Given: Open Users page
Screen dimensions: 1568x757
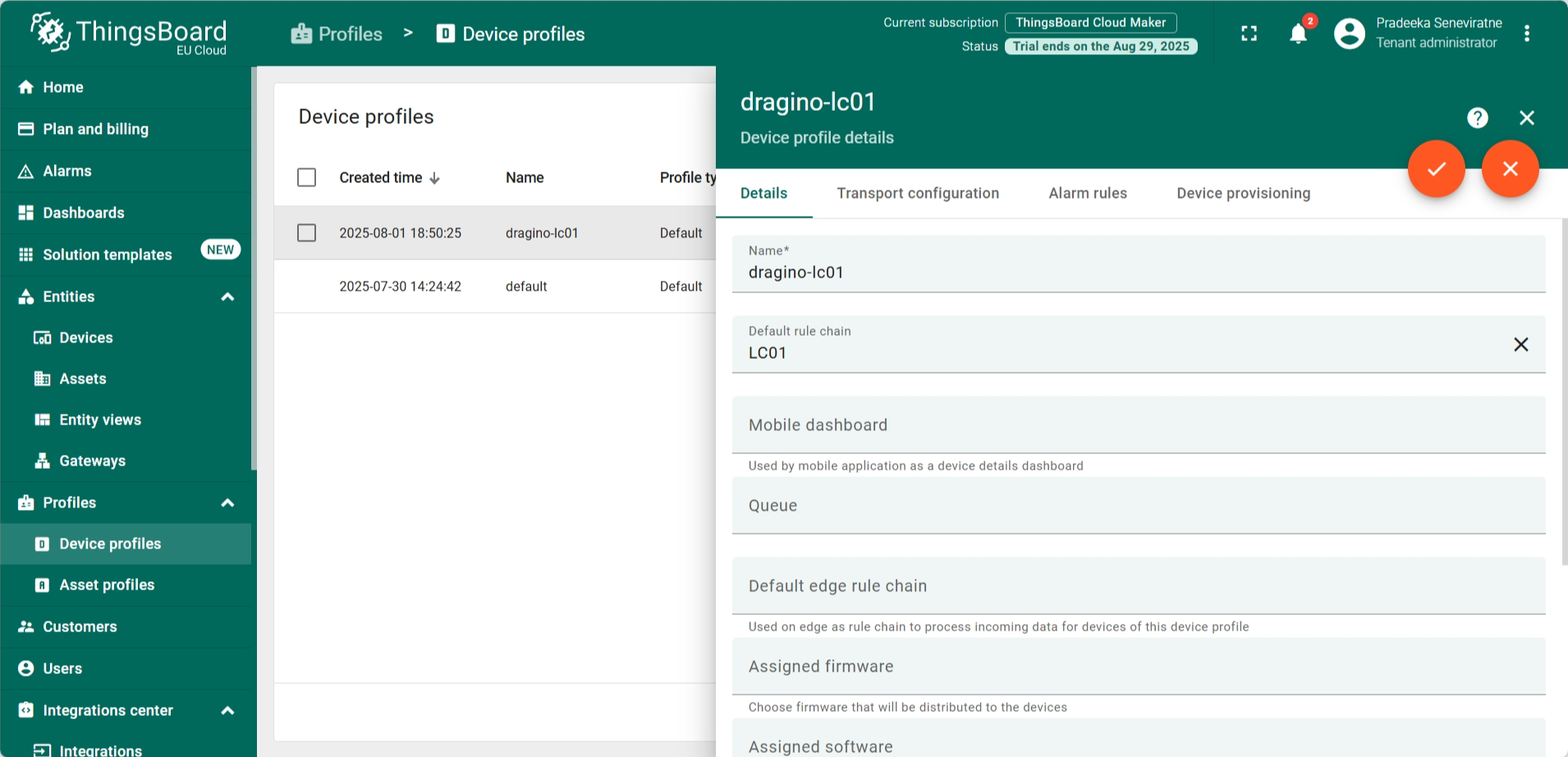Looking at the screenshot, I should click(x=126, y=668).
